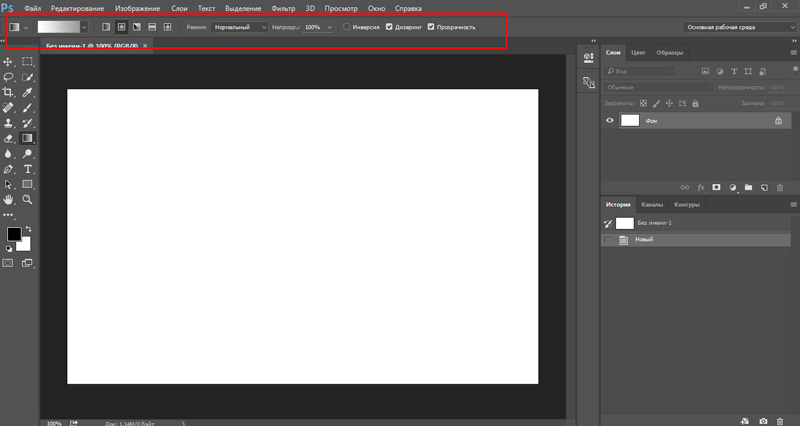
Task: Open the Edit Toolbar three-dots button
Action: [8, 215]
